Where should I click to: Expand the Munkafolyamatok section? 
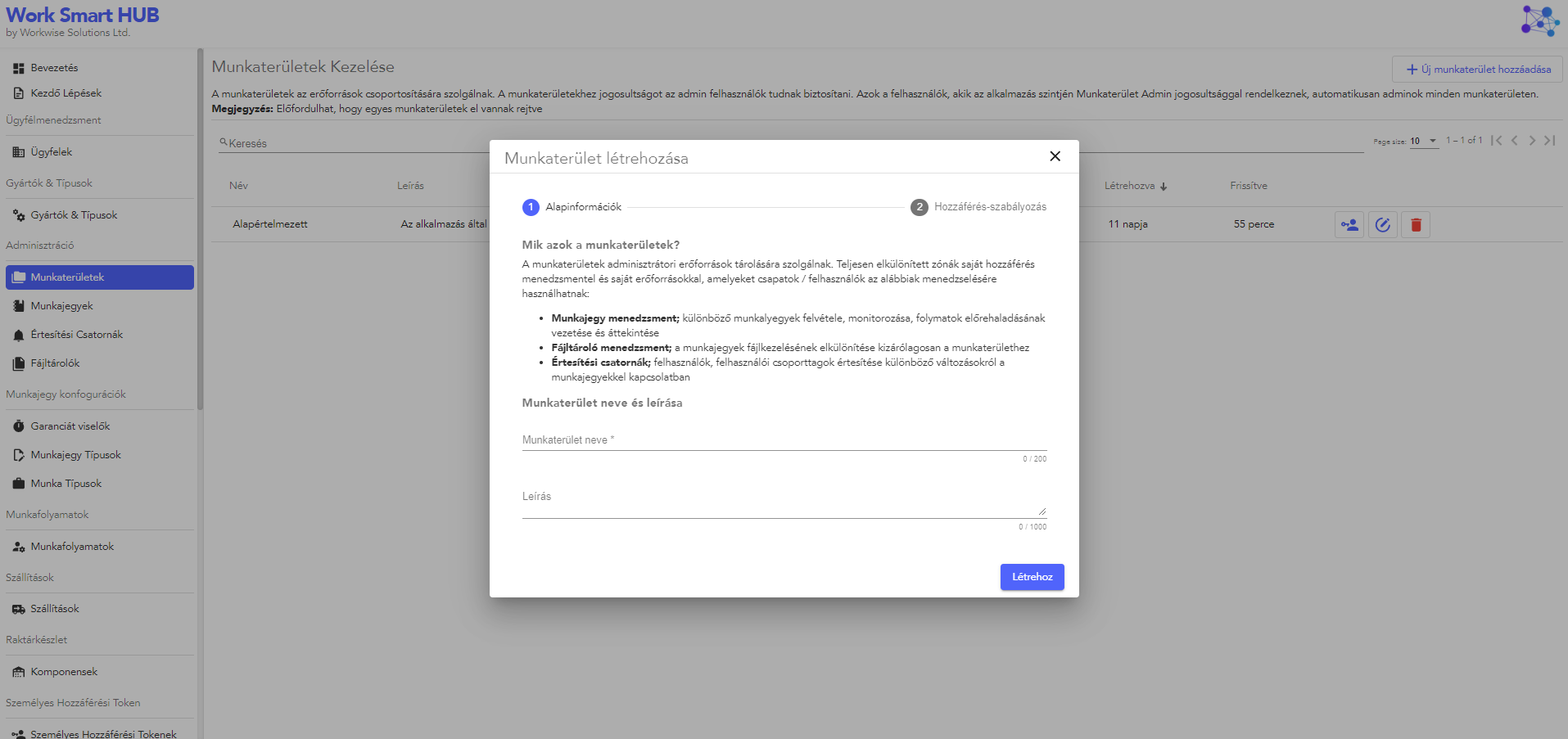[x=47, y=514]
